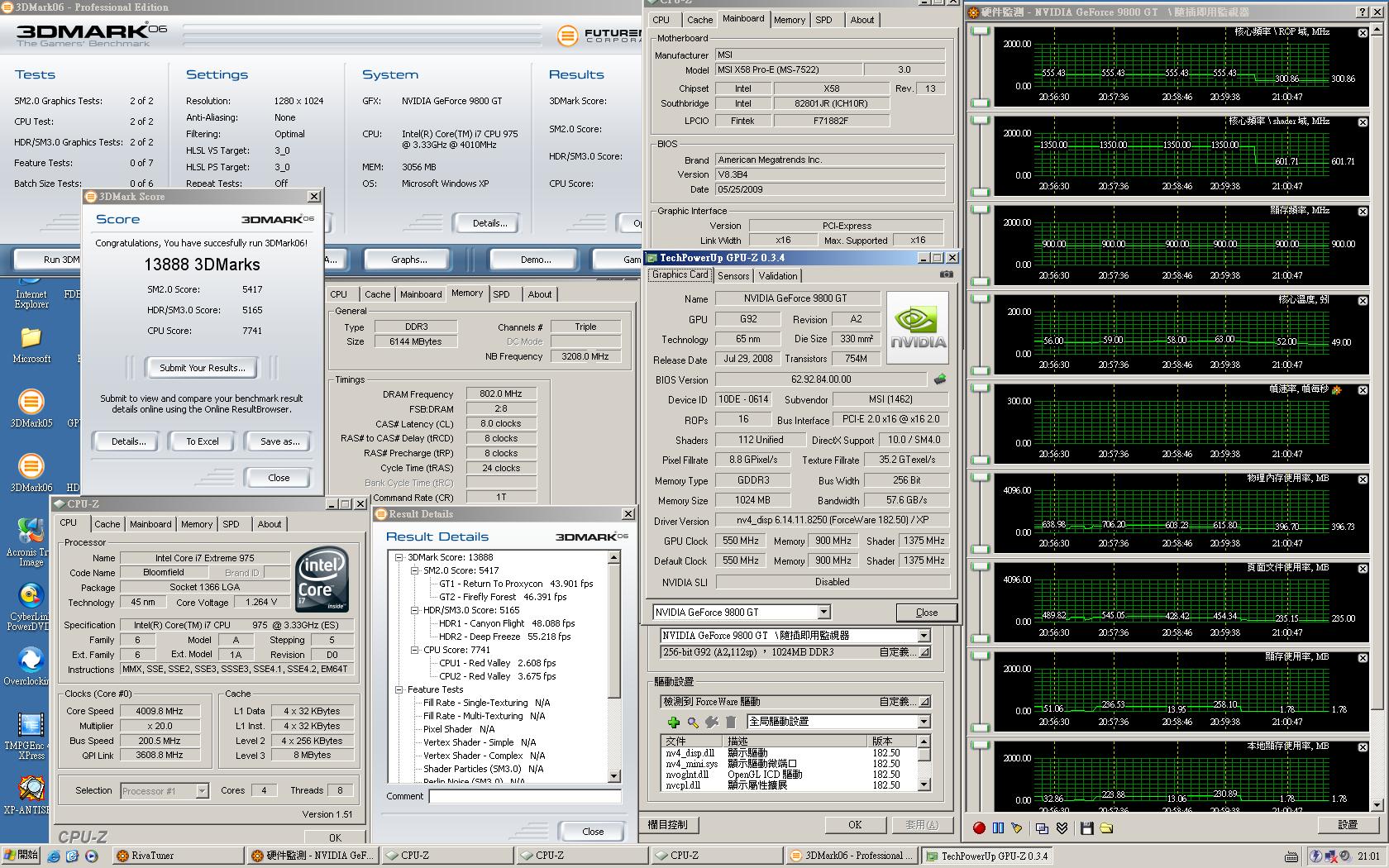
Task: Close the core temperature graph
Action: pos(1363,301)
